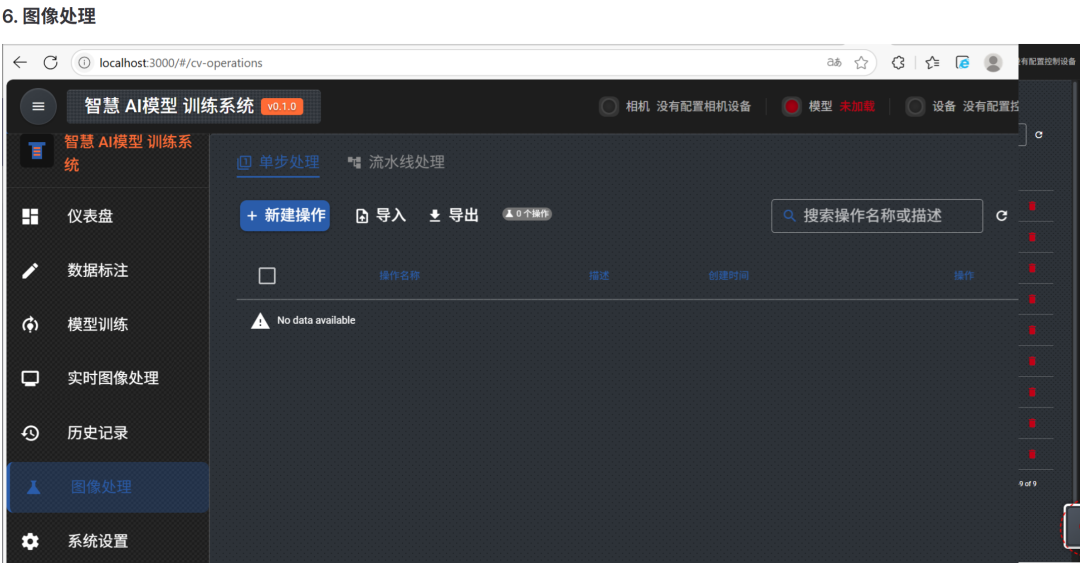This screenshot has width=1080, height=563.
Task: Select 图像处理 in the sidebar
Action: click(x=108, y=487)
